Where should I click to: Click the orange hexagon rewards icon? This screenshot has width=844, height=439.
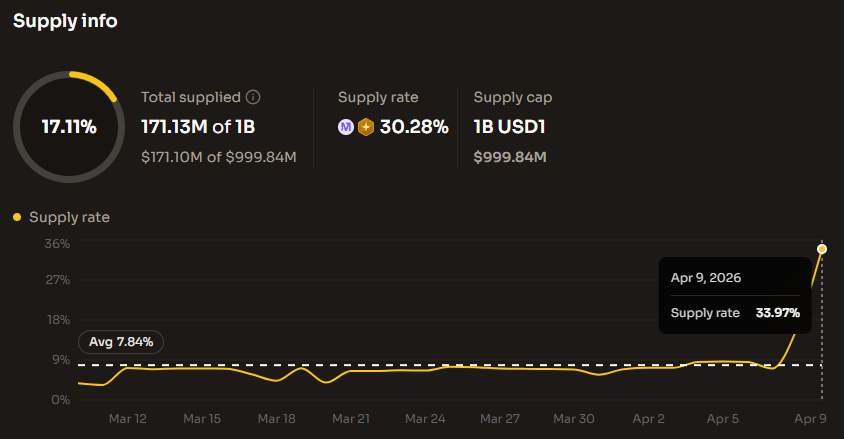pos(366,127)
